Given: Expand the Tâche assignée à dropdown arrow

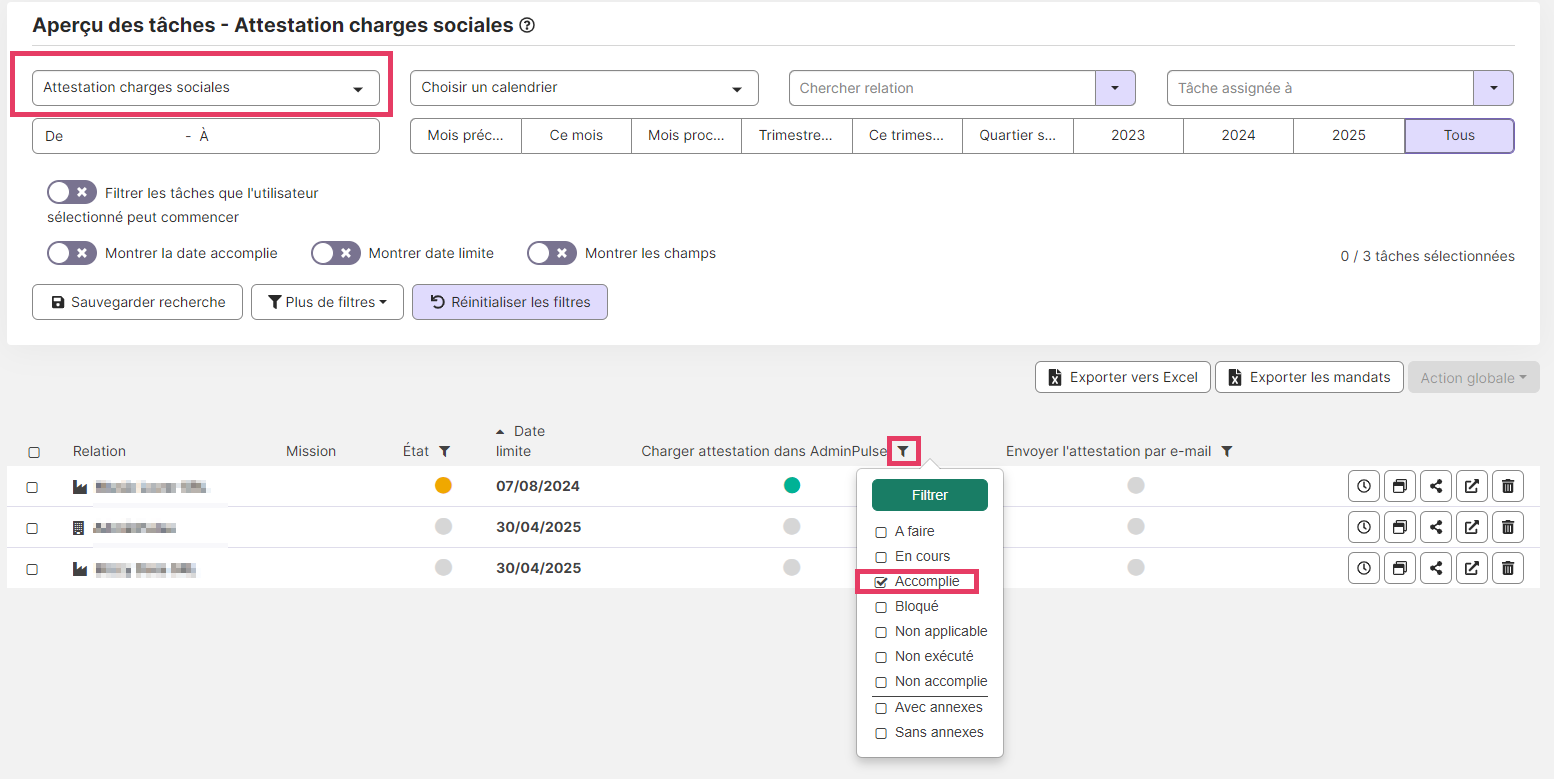Looking at the screenshot, I should click(1494, 88).
